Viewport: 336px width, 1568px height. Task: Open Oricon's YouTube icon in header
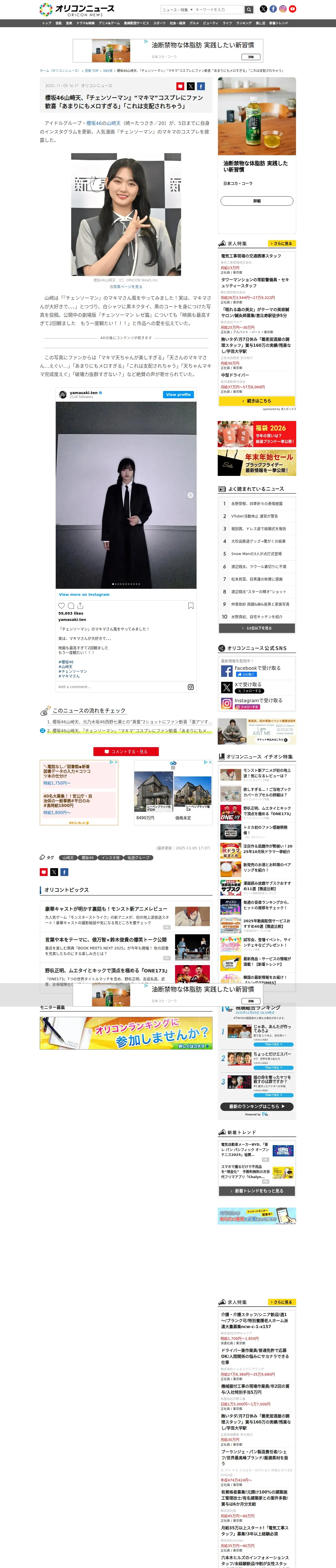pyautogui.click(x=293, y=9)
